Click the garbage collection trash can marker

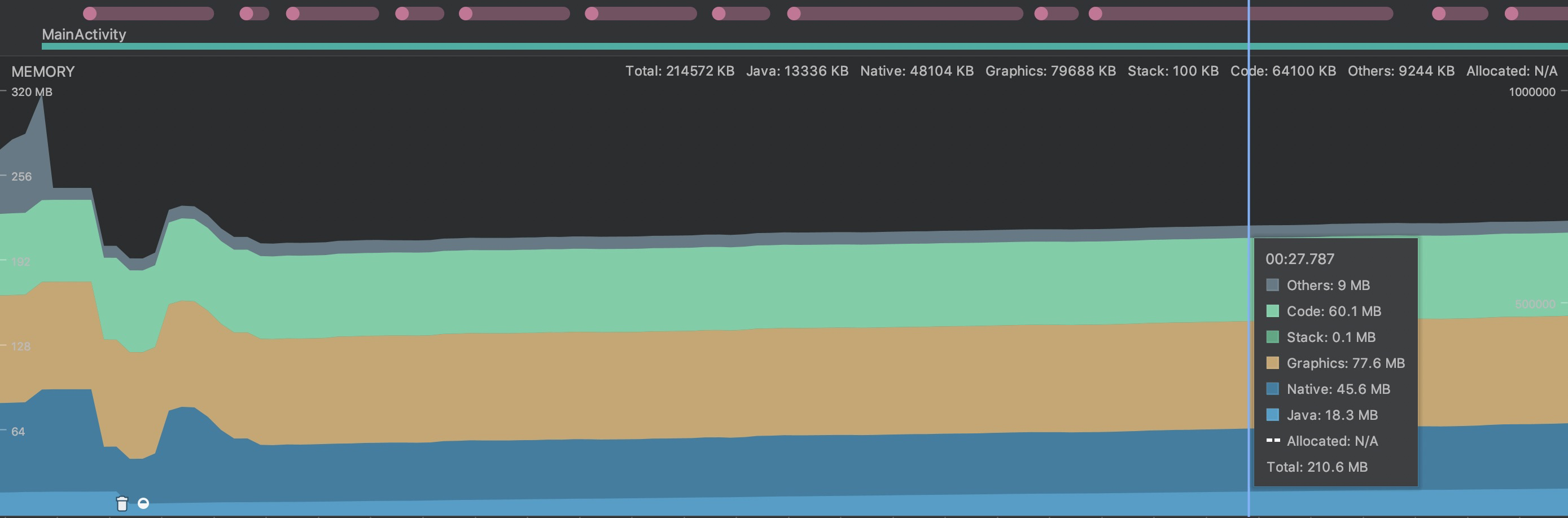122,503
